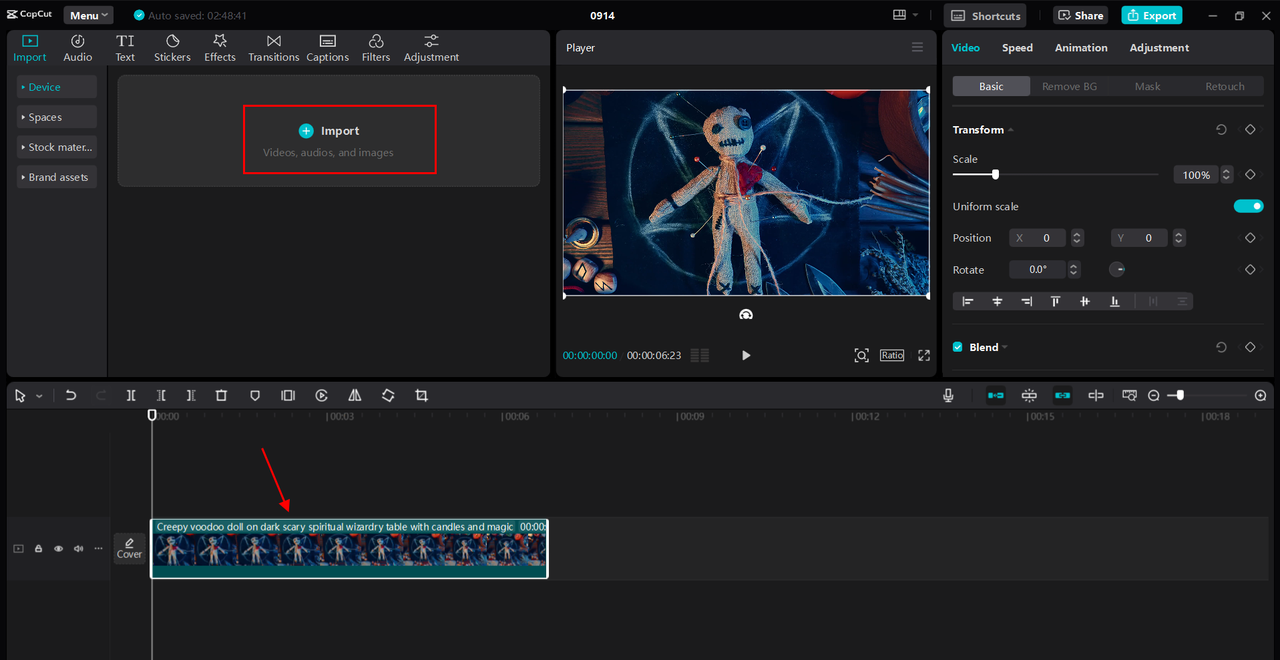
Task: Reset Transform settings with circular arrow
Action: click(x=1221, y=130)
